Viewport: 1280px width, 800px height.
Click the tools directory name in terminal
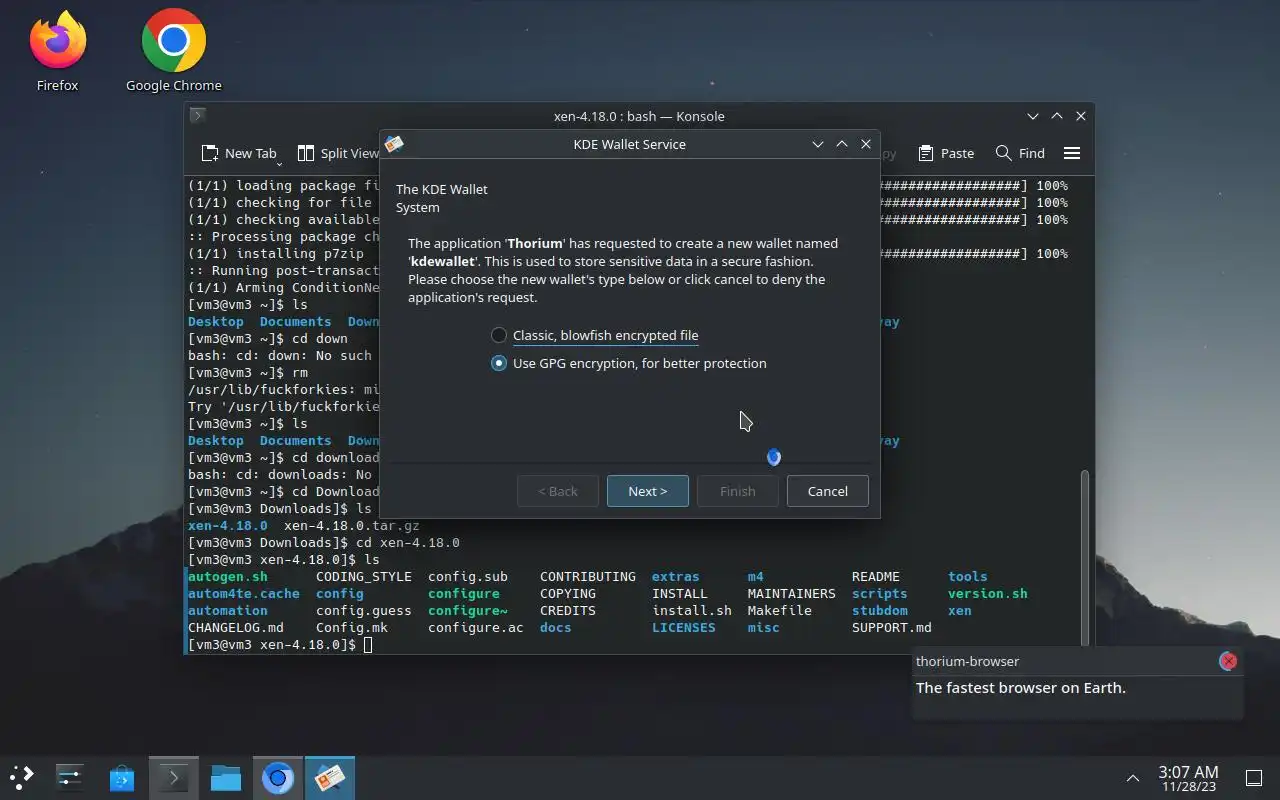968,576
